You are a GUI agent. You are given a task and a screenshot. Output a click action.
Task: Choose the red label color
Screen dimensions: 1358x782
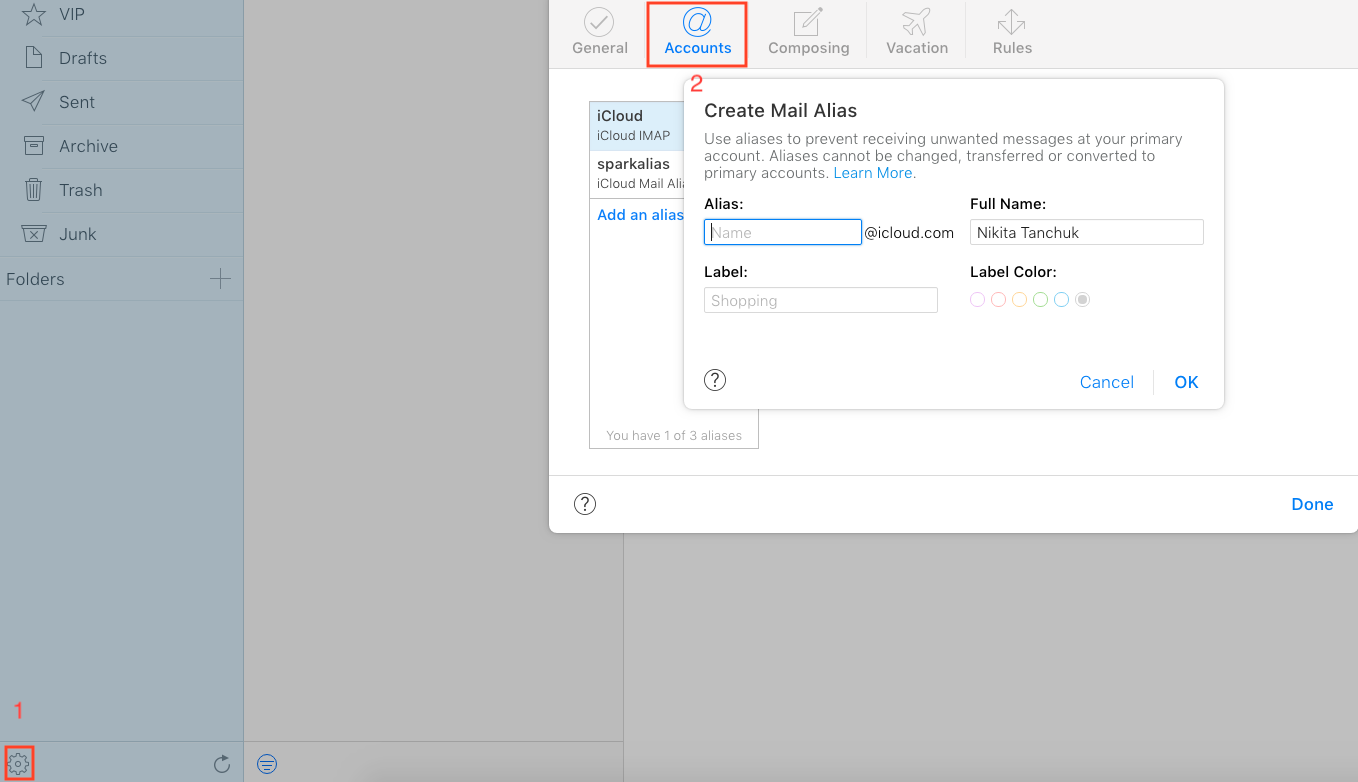(998, 299)
